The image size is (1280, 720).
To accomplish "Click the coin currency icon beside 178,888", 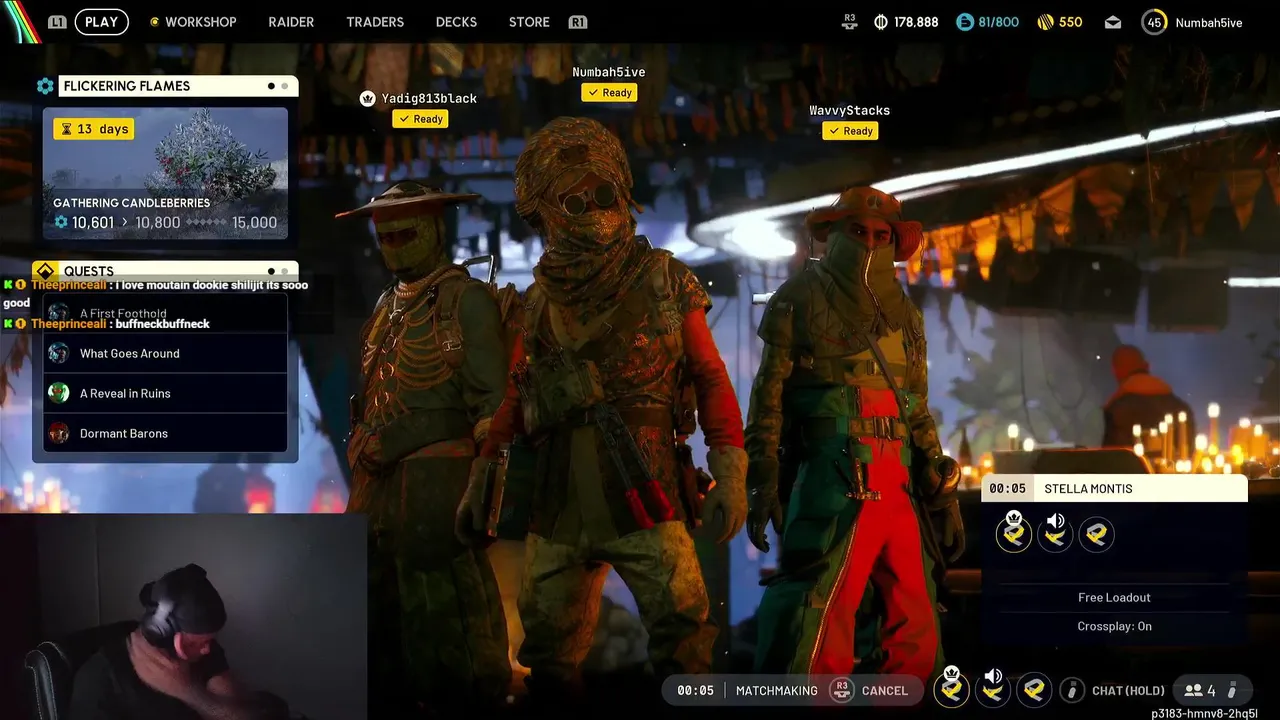I will click(x=881, y=22).
